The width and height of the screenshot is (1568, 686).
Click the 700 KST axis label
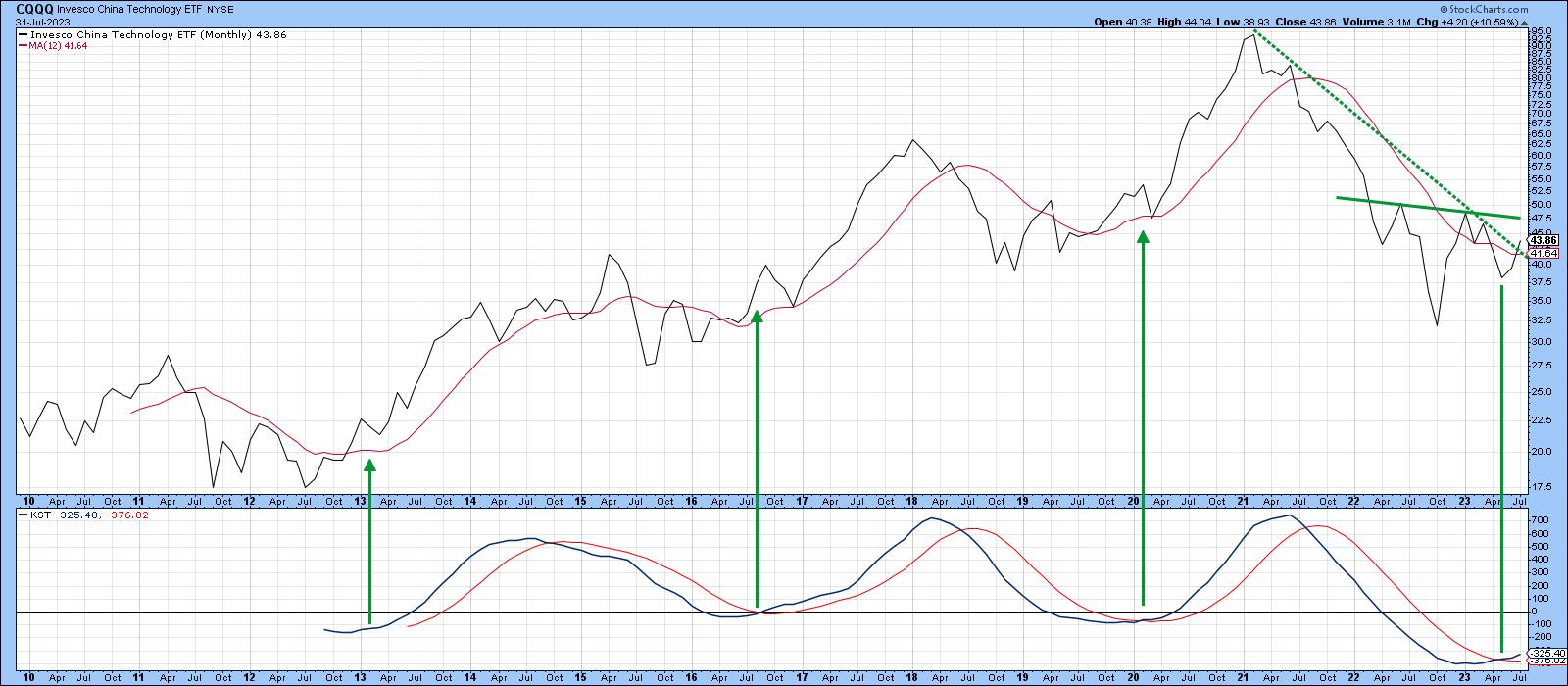point(1539,520)
